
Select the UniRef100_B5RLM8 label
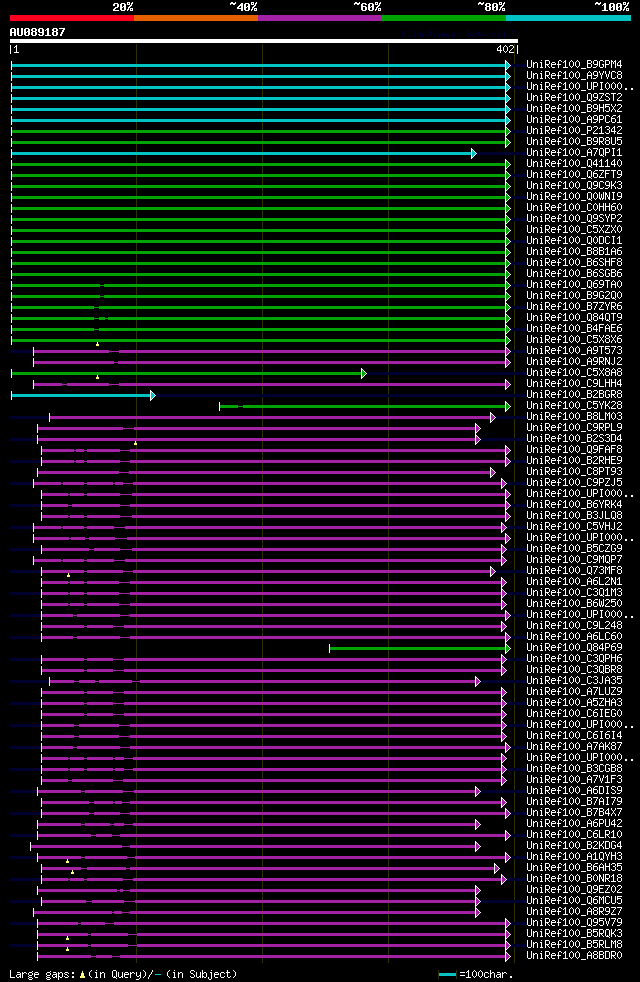point(574,944)
